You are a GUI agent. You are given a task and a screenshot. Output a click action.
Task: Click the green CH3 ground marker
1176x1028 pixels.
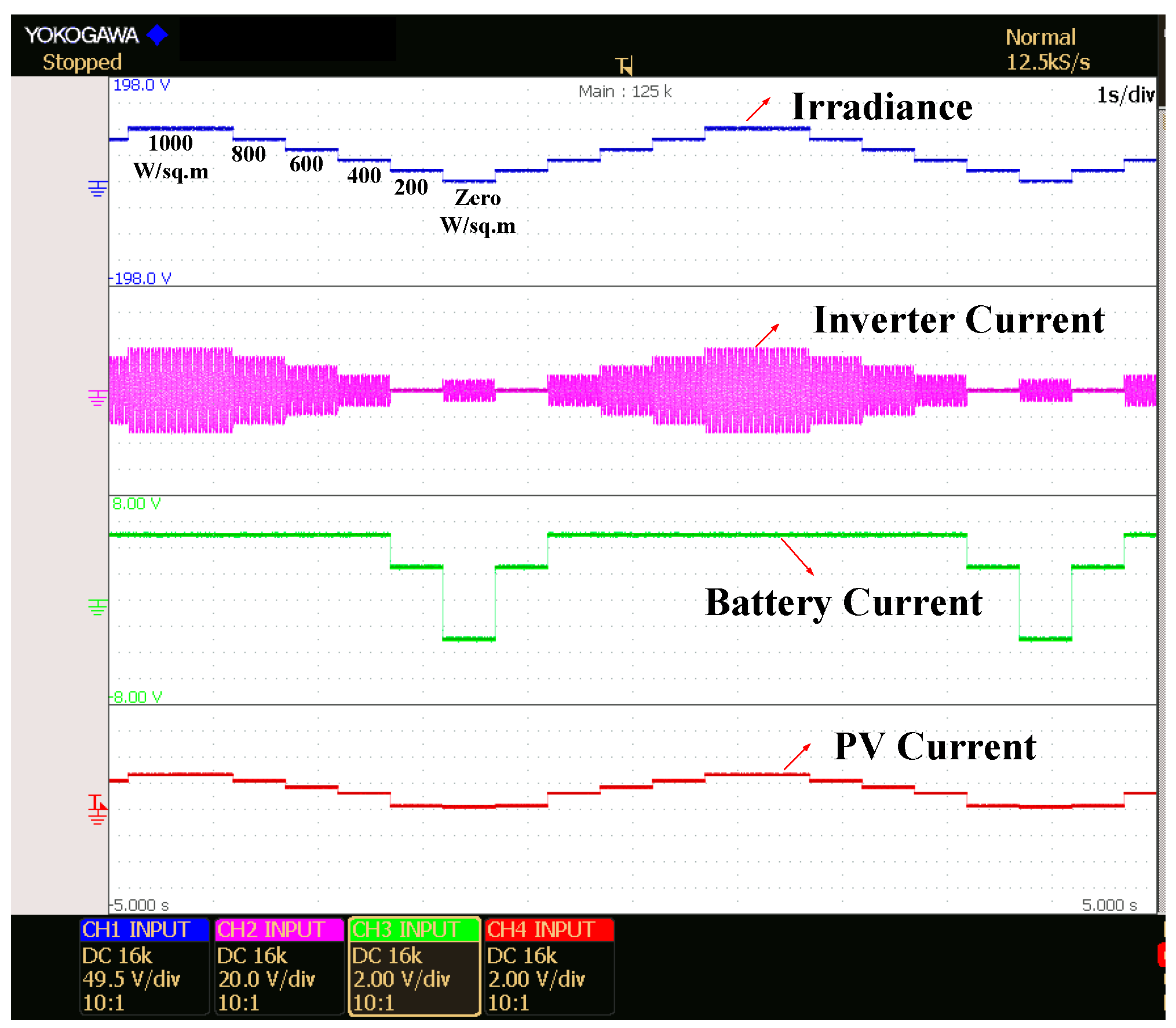tap(97, 607)
